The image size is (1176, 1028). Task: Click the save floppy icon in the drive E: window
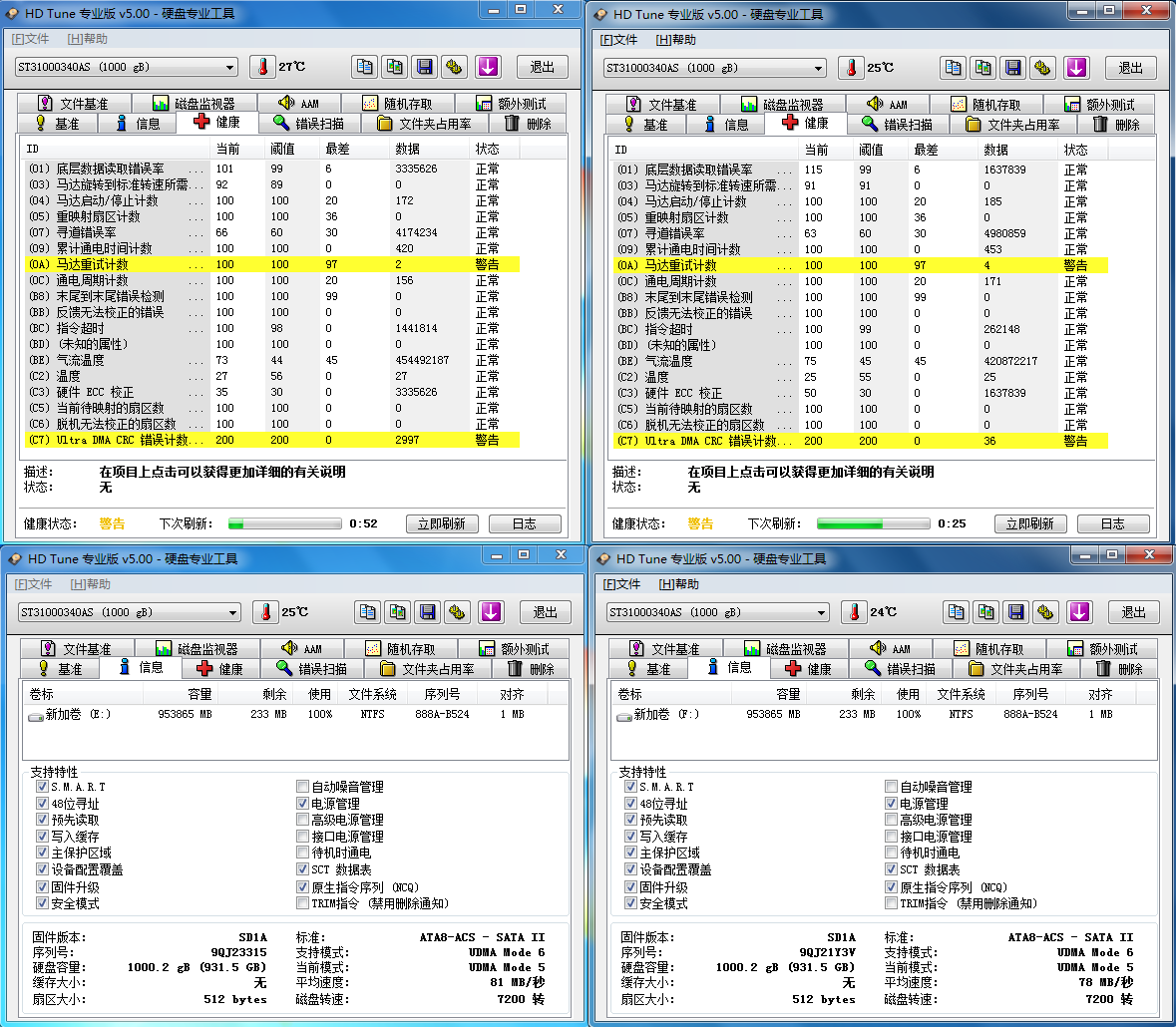tap(428, 612)
